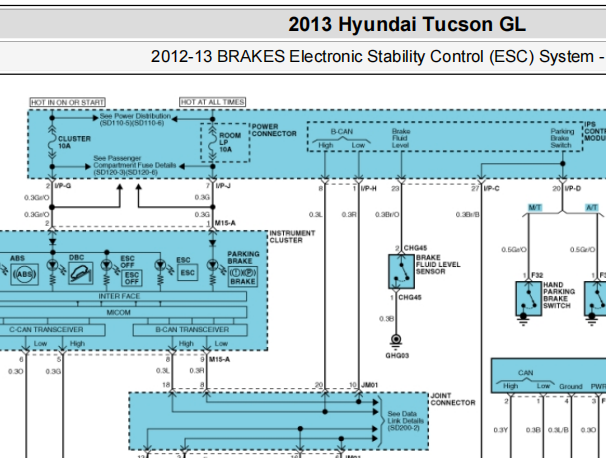Click the 0.3Br/B wire label

point(468,215)
